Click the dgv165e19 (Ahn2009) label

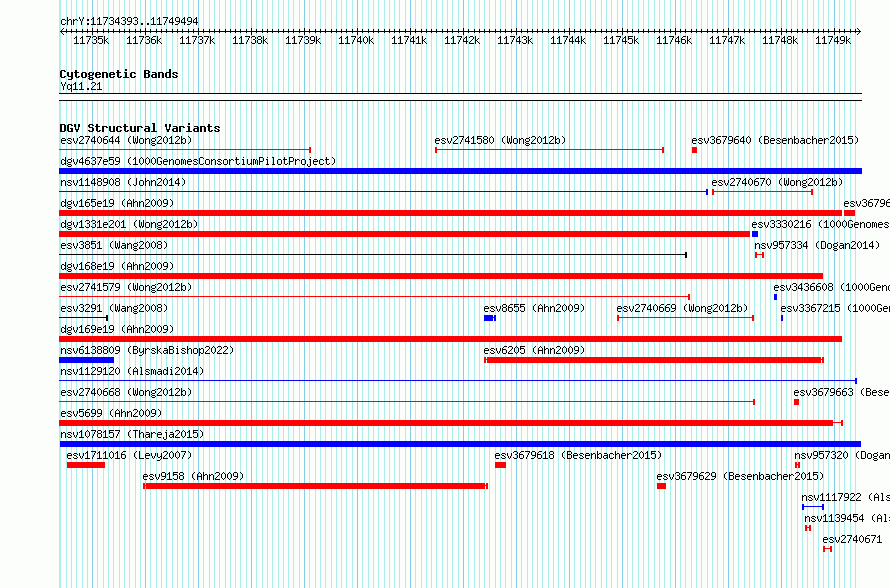click(117, 203)
